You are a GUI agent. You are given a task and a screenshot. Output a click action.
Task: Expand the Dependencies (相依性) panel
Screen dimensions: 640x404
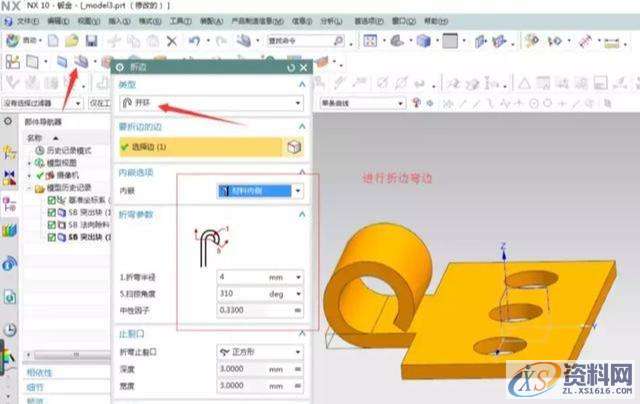(39, 372)
